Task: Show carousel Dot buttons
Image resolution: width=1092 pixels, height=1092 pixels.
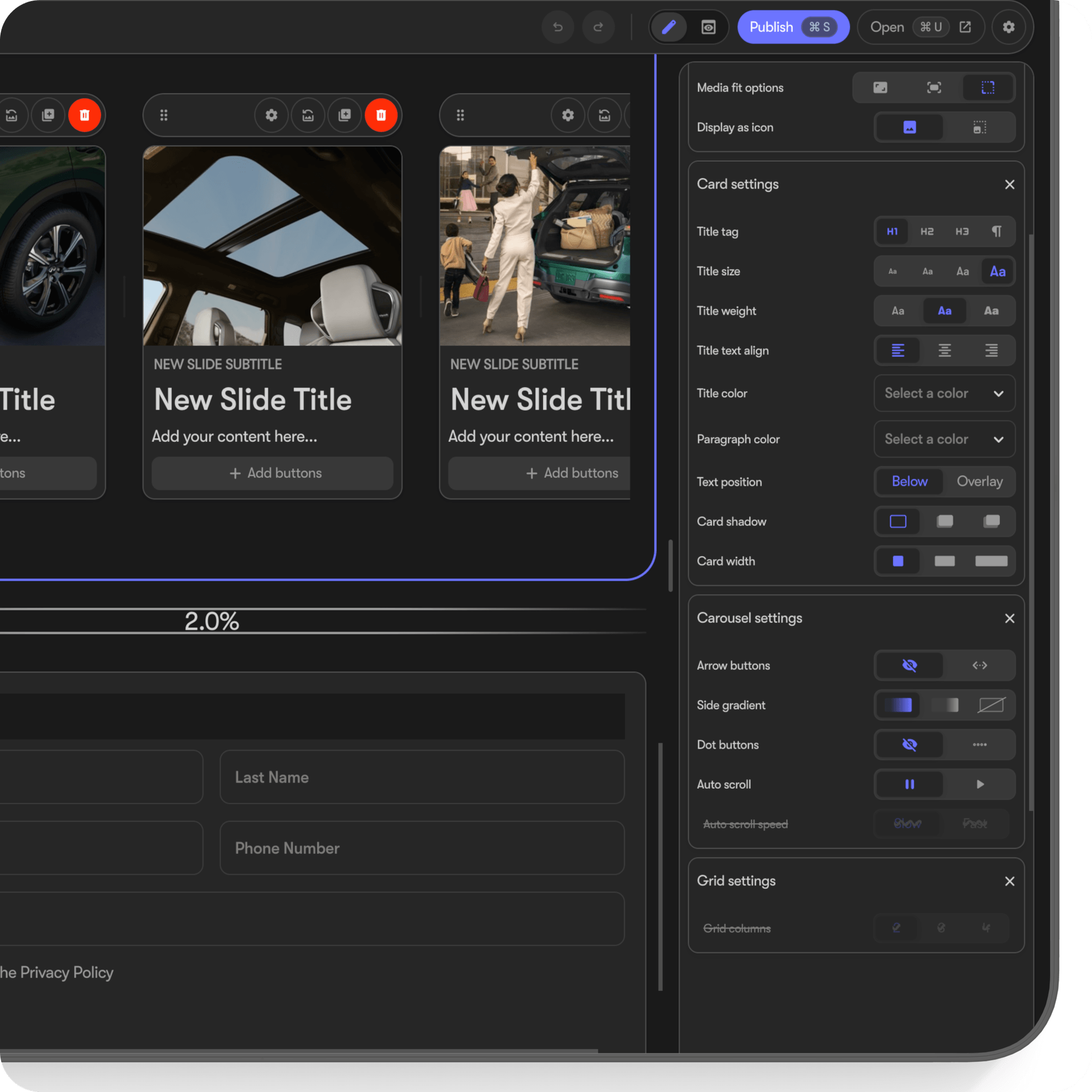Action: (979, 744)
